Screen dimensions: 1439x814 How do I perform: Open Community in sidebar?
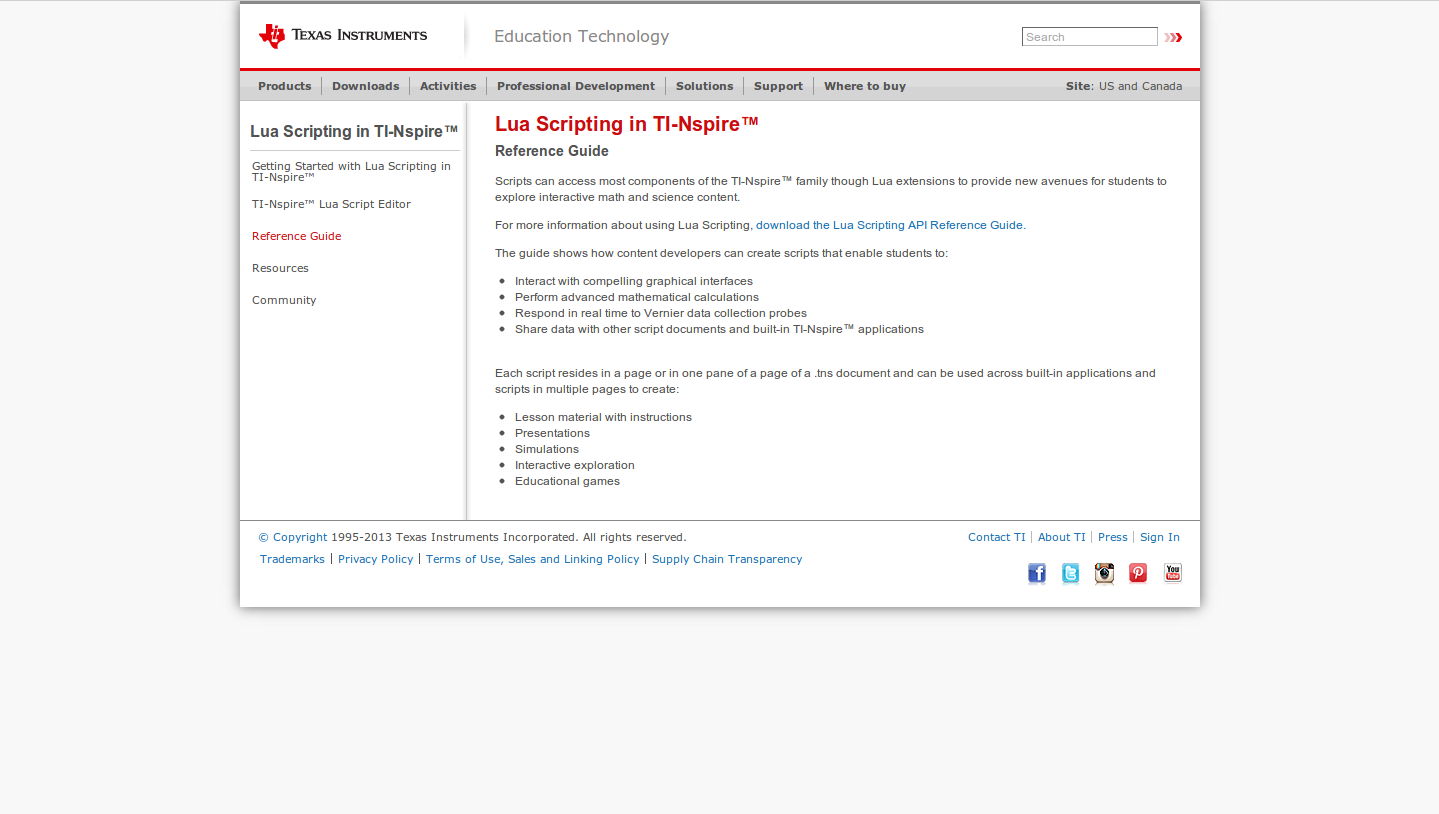pyautogui.click(x=284, y=300)
